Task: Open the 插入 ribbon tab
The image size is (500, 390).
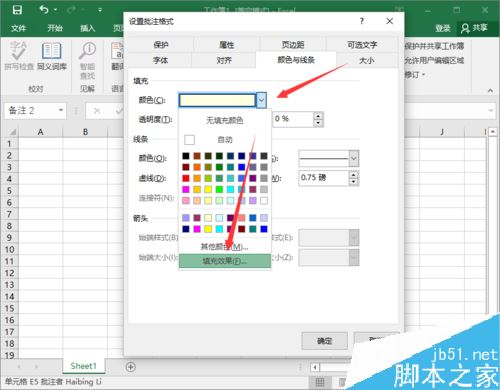Action: tap(87, 28)
